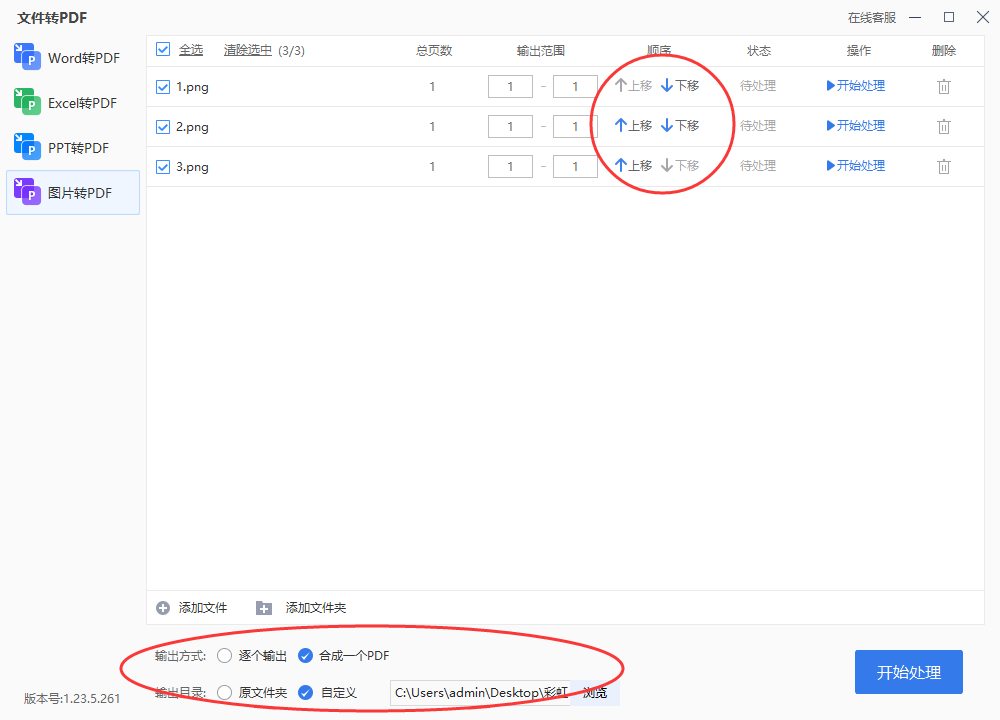Click the version number 1.23.5.261 text
This screenshot has width=1000, height=720.
tap(72, 698)
